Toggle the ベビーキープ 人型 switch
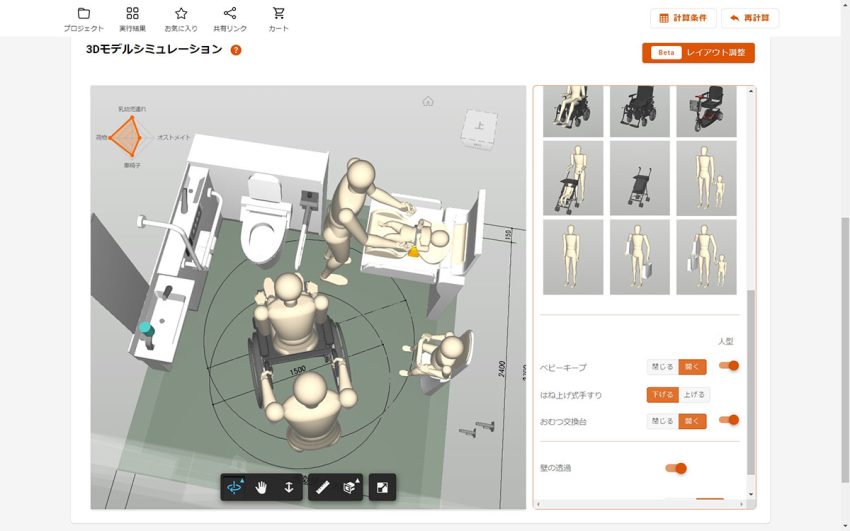 tap(729, 366)
